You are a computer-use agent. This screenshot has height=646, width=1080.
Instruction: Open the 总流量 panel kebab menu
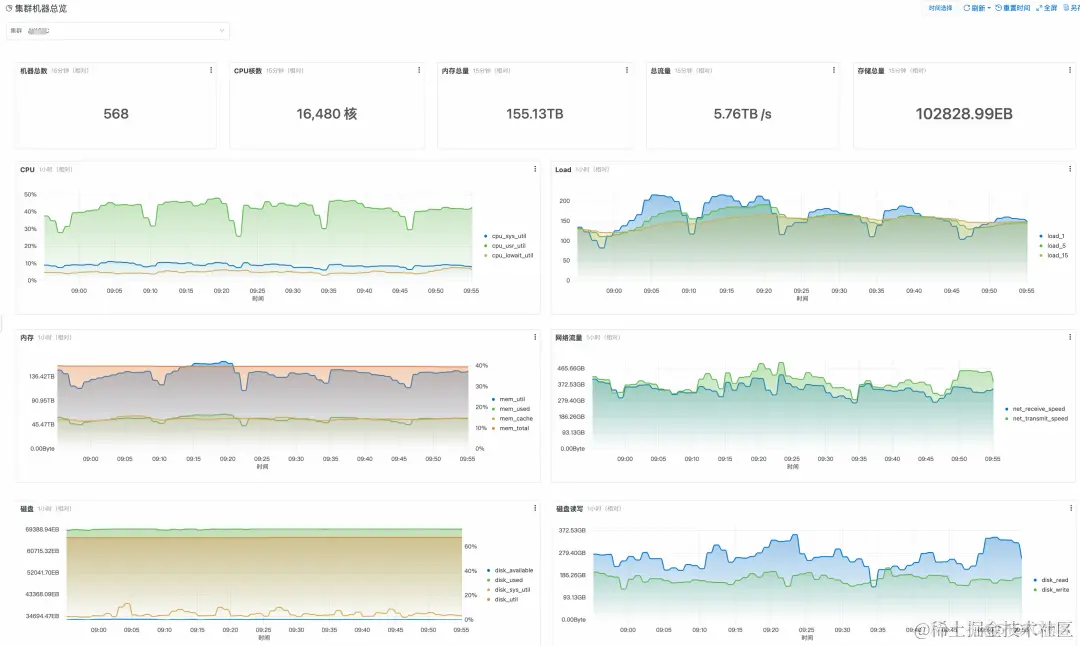tap(834, 70)
